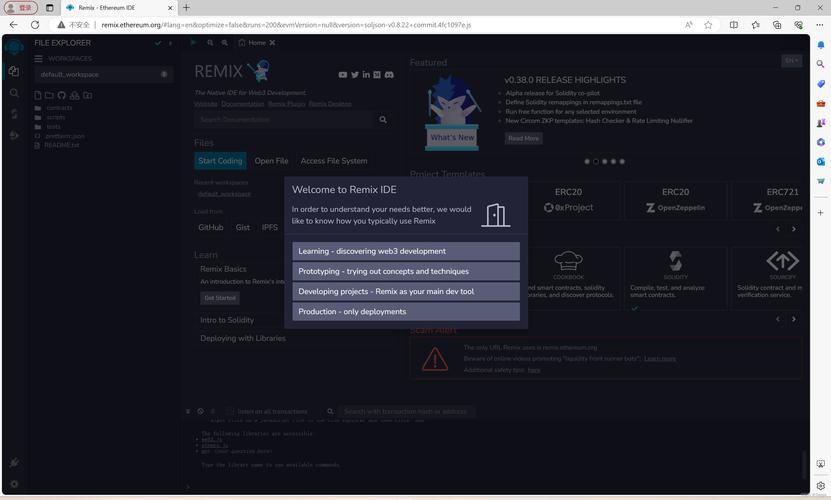Screen dimensions: 831x500
Task: Click the Search Documentation input field
Action: tap(285, 120)
